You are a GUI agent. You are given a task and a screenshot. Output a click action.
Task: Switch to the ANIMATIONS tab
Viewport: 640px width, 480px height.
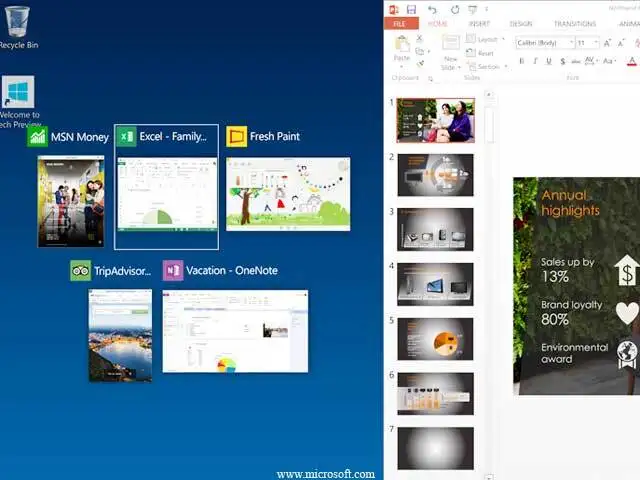pyautogui.click(x=629, y=24)
